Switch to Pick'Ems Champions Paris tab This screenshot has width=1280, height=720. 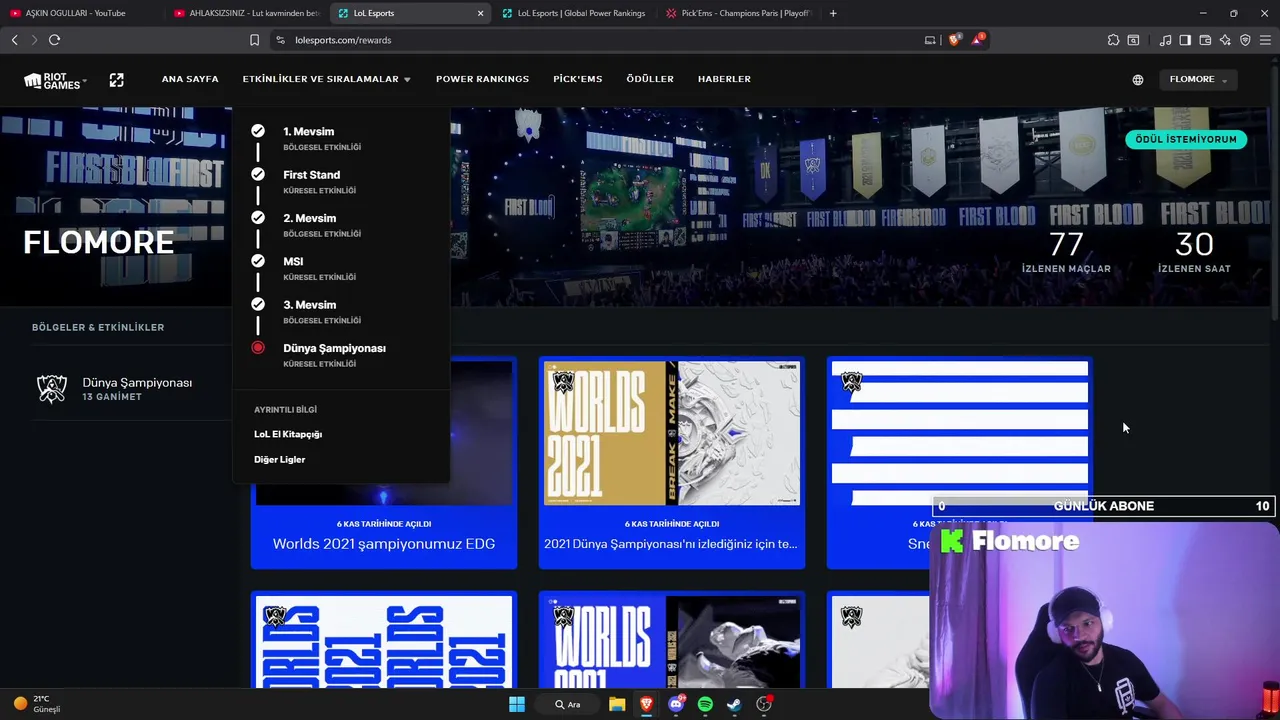tap(738, 13)
